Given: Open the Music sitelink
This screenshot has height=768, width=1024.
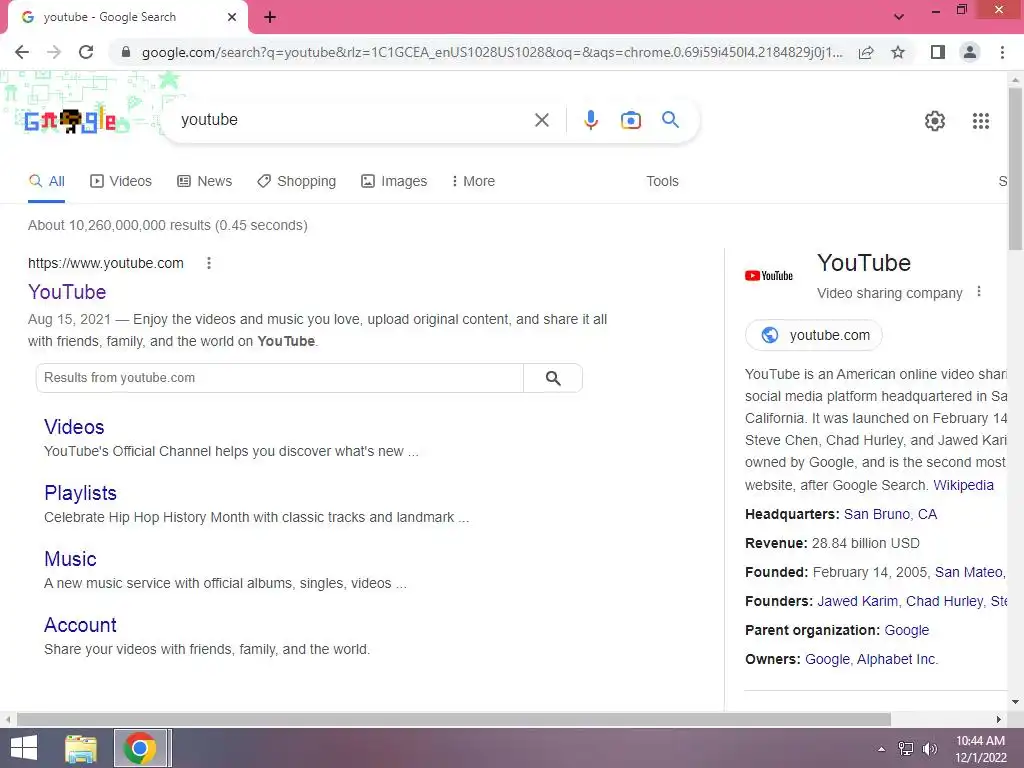Looking at the screenshot, I should 70,559.
